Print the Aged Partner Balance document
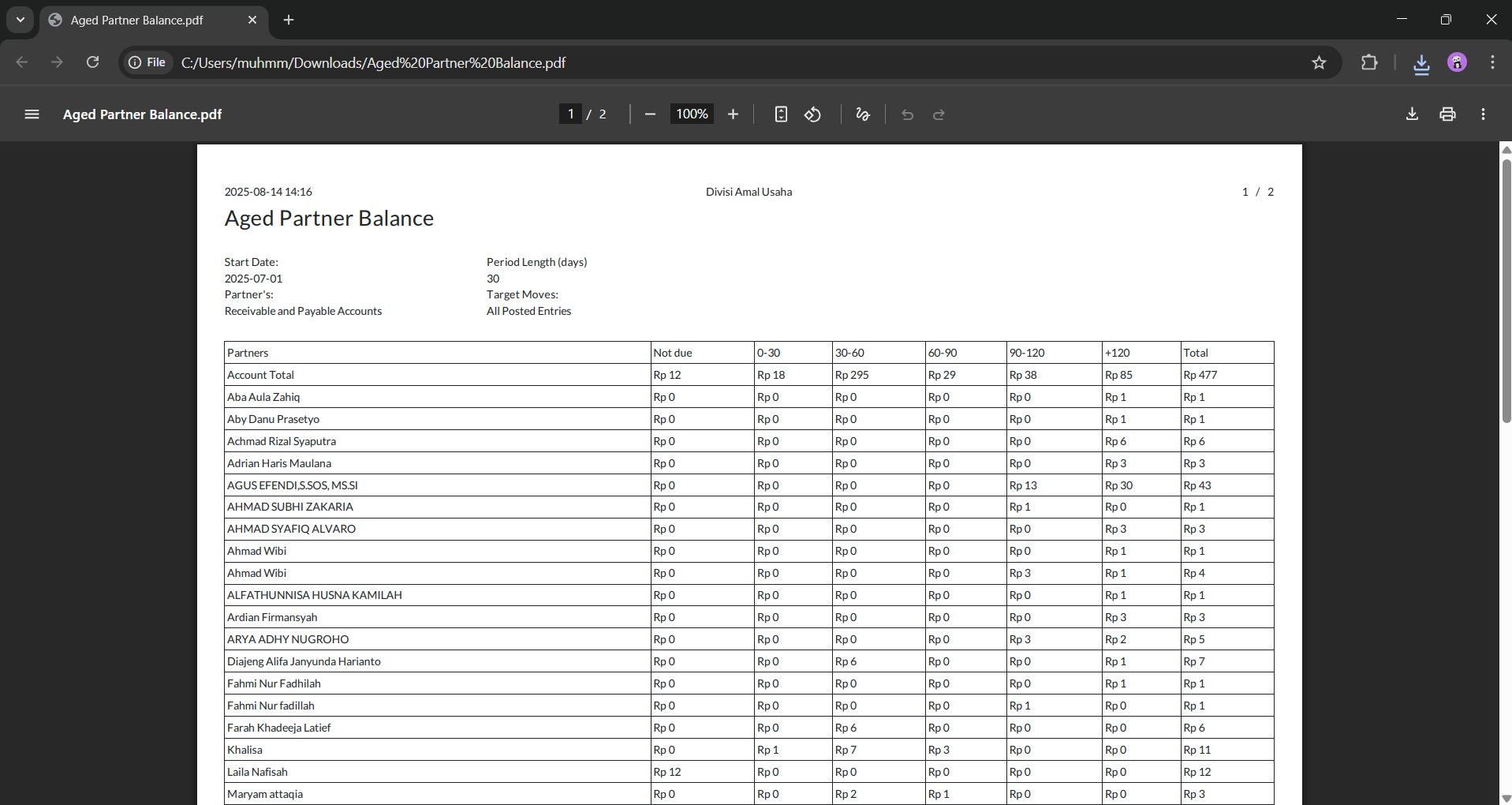Screen dimensions: 1512x805 click(1447, 114)
